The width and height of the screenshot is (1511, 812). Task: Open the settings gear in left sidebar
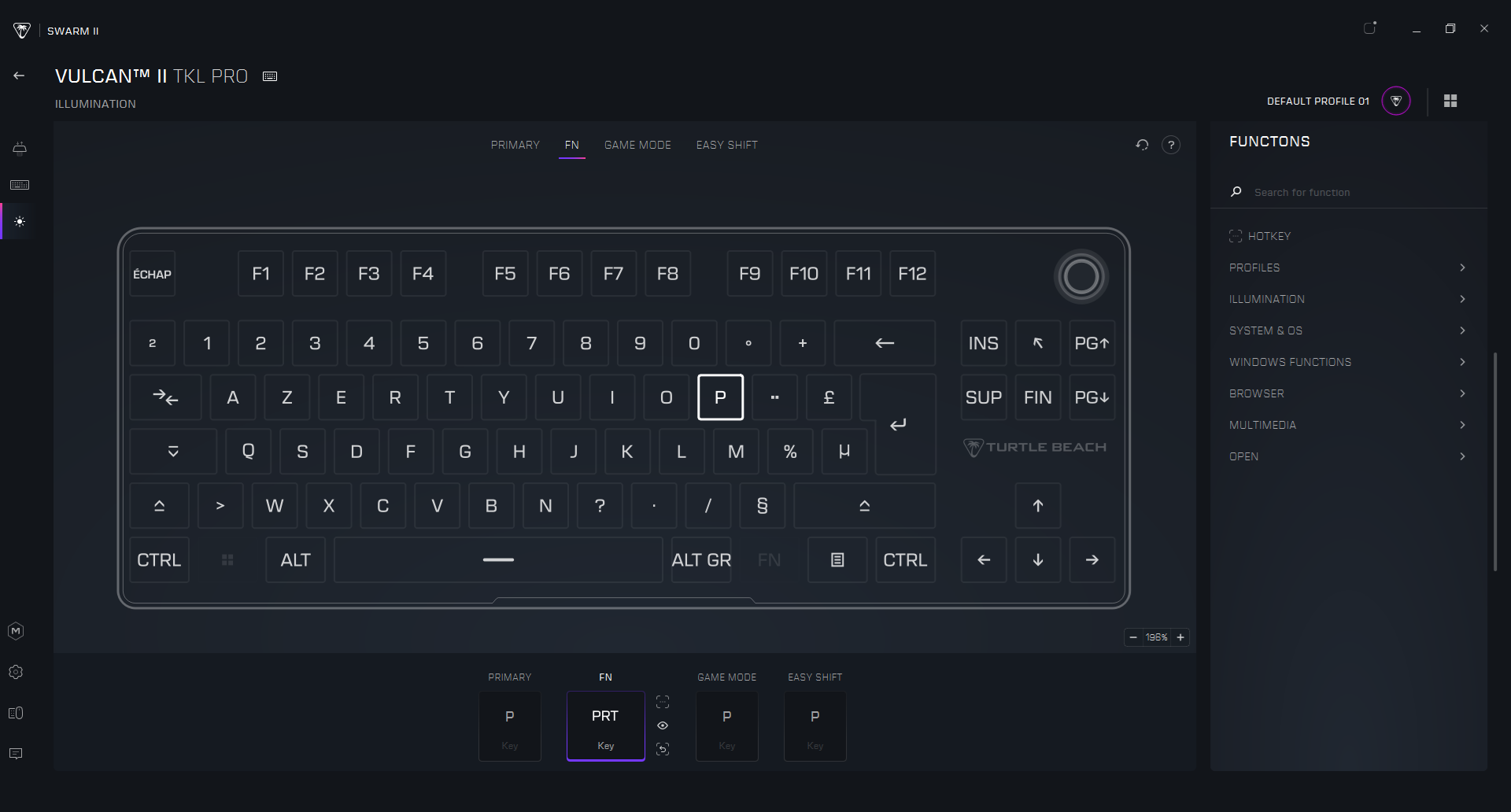coord(16,672)
